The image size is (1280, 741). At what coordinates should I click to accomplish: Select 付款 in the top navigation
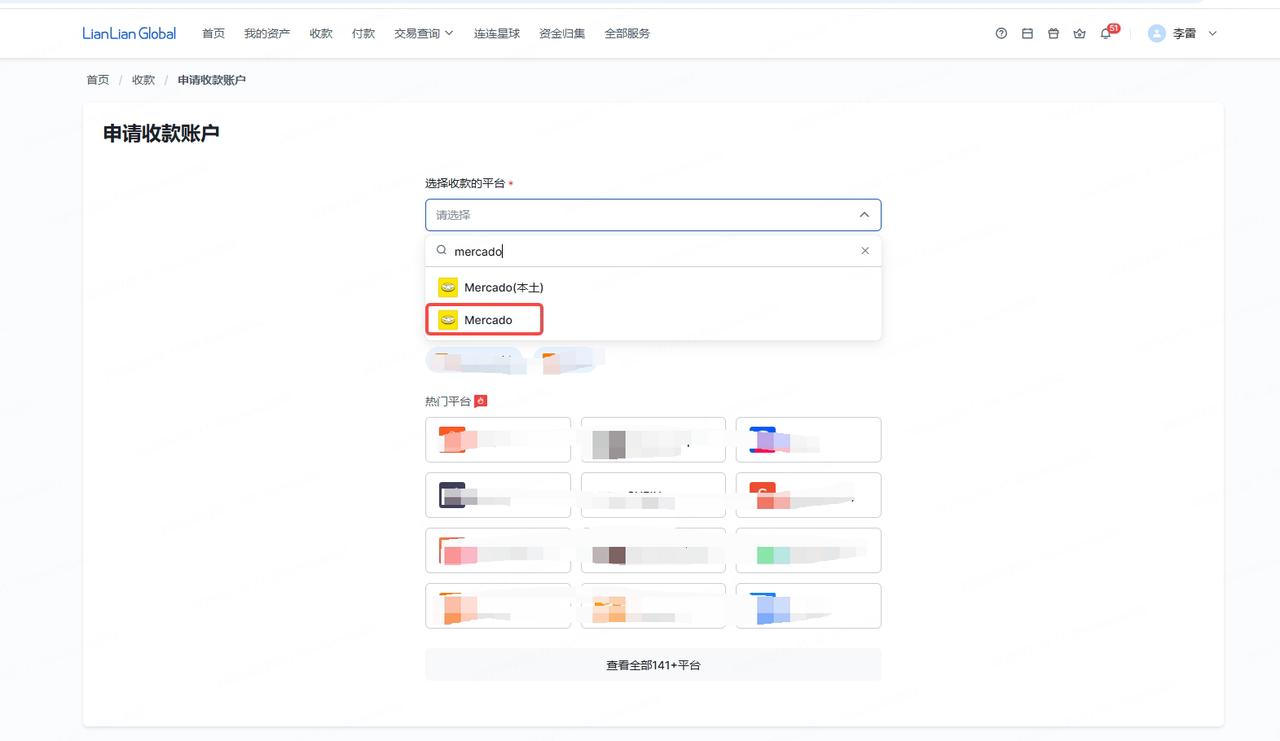click(x=363, y=33)
